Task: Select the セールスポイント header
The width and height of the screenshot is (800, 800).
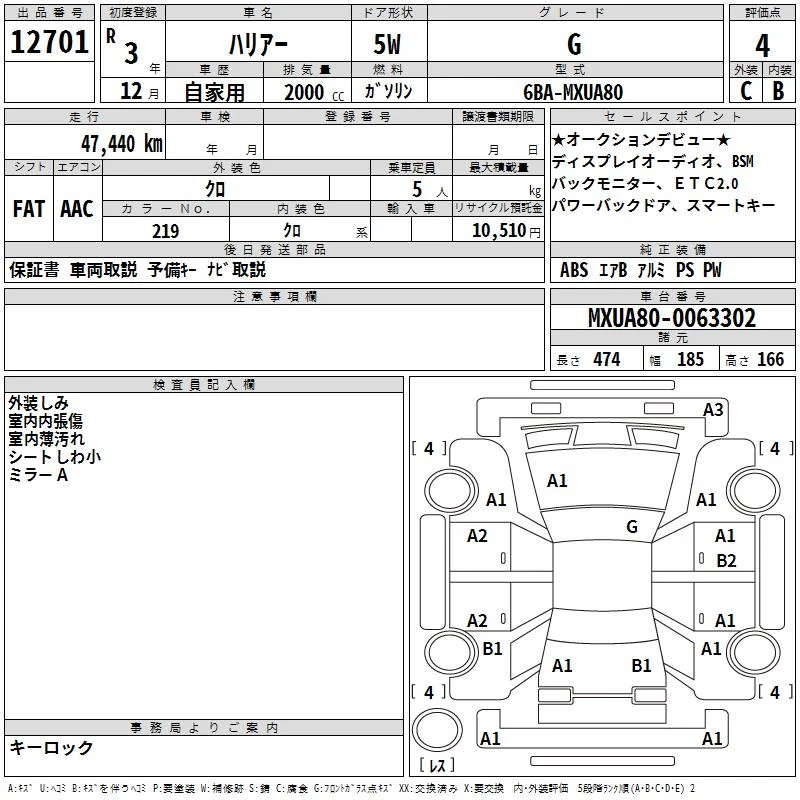Action: [672, 117]
